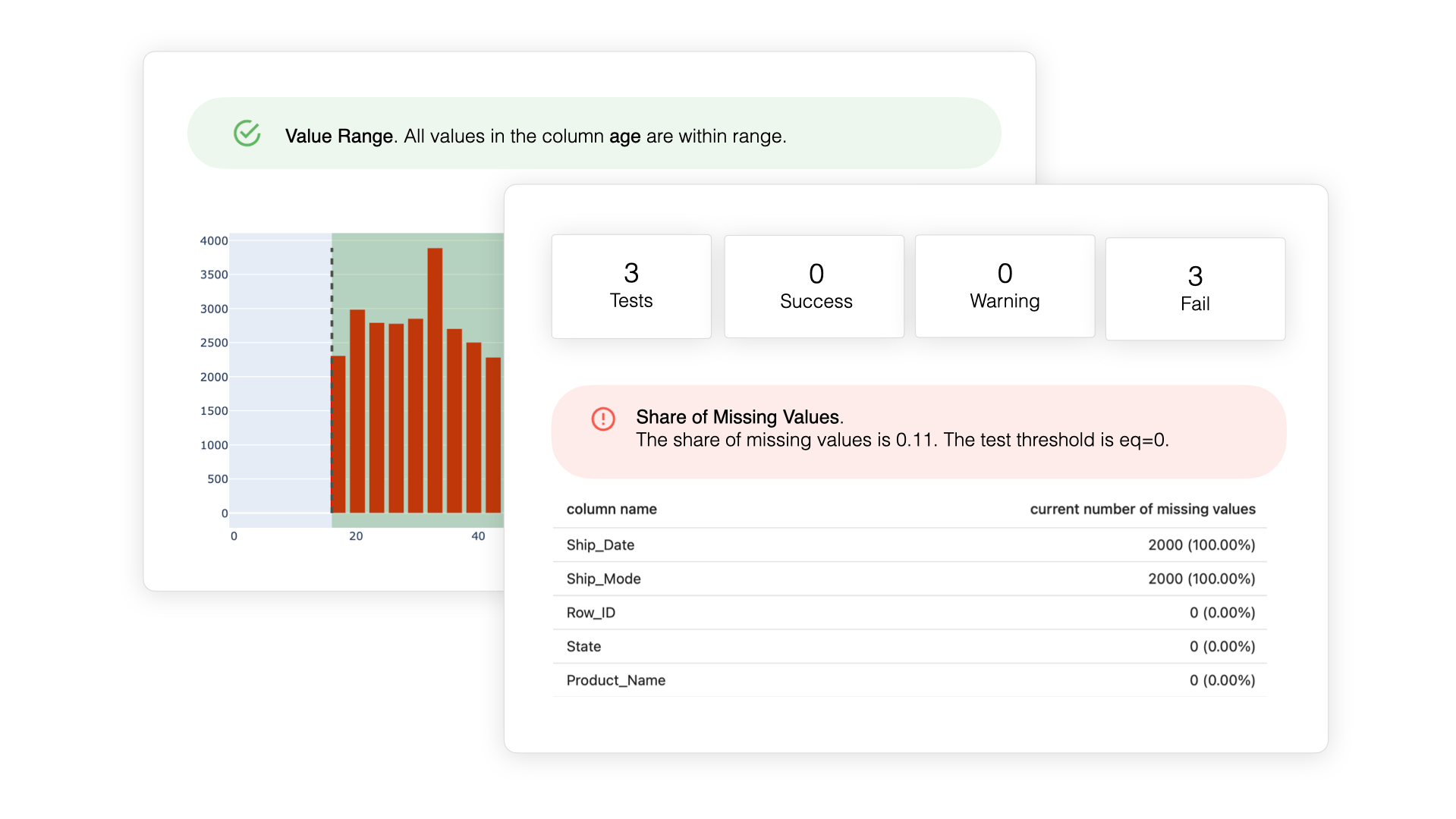Click the column name table header
Screen dimensions: 1456x819
tap(611, 509)
